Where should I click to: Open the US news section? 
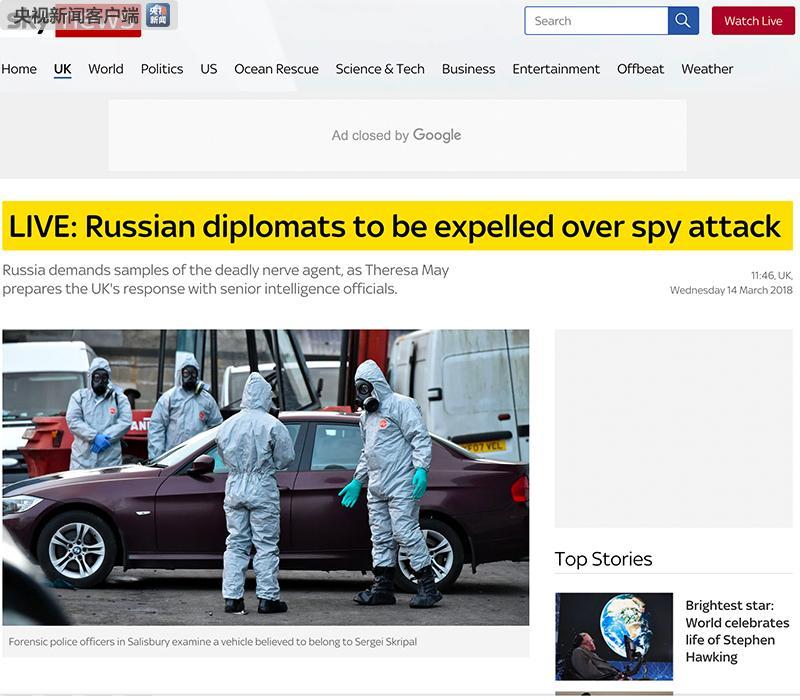(x=209, y=69)
